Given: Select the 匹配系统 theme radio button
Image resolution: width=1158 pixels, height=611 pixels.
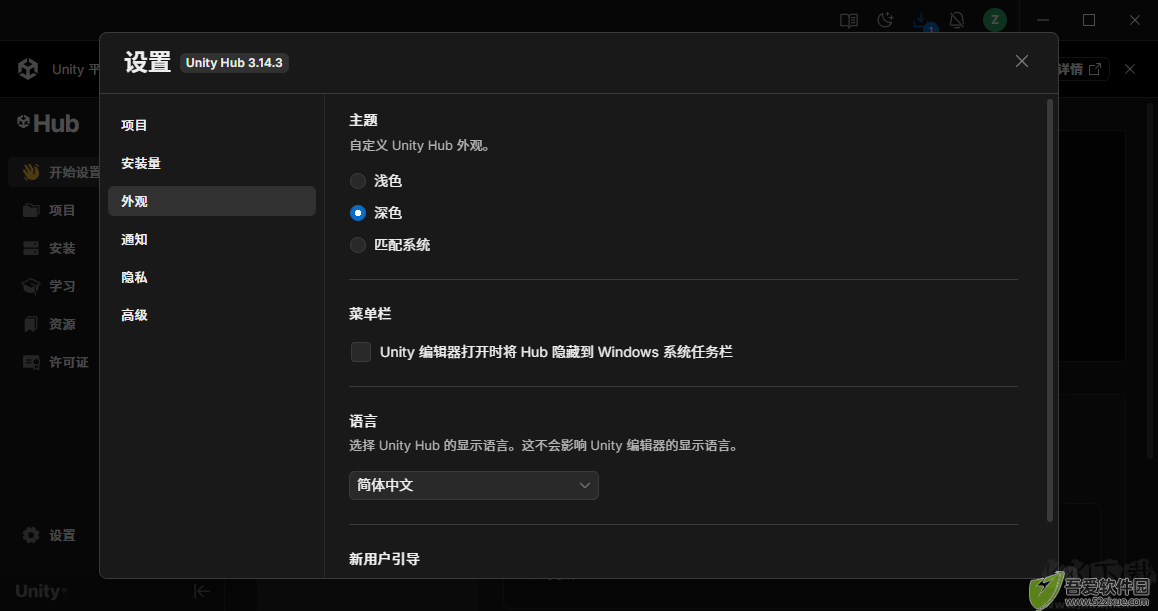Looking at the screenshot, I should point(358,245).
